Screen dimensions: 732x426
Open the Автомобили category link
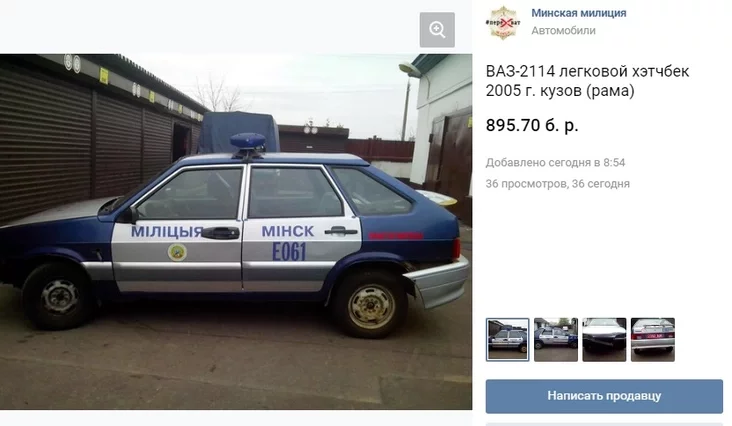coord(563,31)
